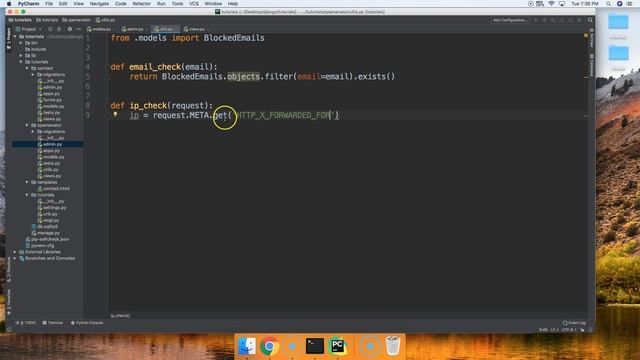Open Terminal app from the dock
Screen dimensions: 640x360
pyautogui.click(x=315, y=346)
